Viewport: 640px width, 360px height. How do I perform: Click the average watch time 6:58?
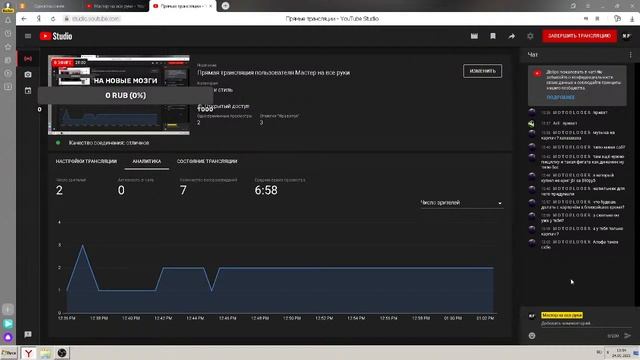tap(266, 190)
